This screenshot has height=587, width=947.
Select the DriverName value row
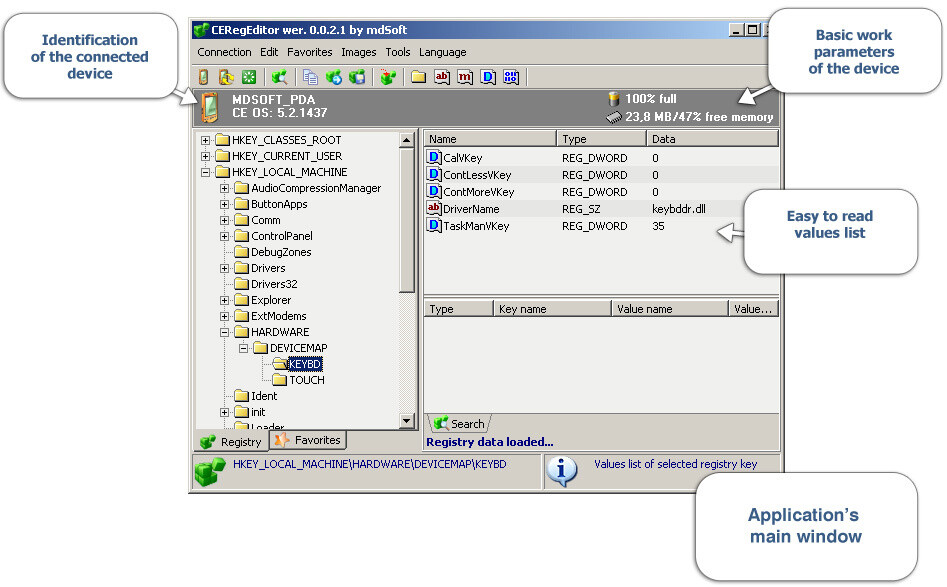pos(470,209)
